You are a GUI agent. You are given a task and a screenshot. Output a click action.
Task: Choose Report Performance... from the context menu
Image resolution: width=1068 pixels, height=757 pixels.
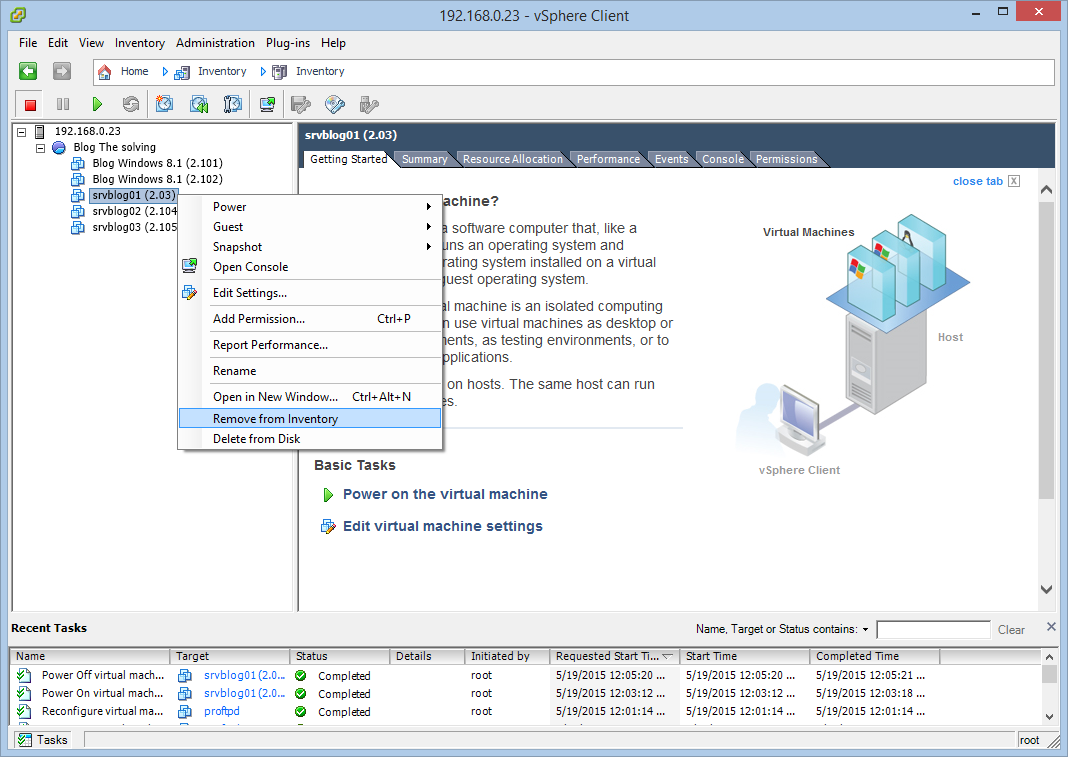pos(310,345)
